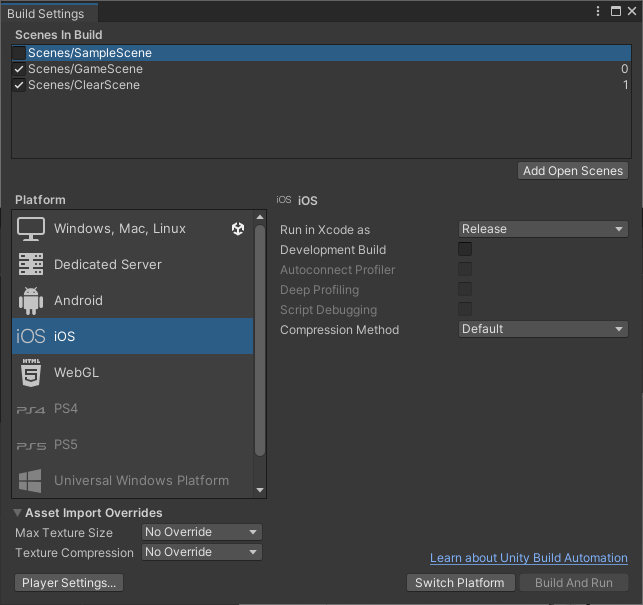Maximize the Build Settings window
Screen dimensions: 643x605
point(616,11)
